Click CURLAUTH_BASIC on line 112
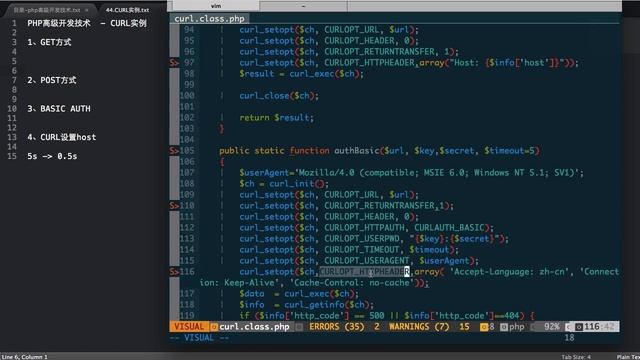 click(x=449, y=227)
